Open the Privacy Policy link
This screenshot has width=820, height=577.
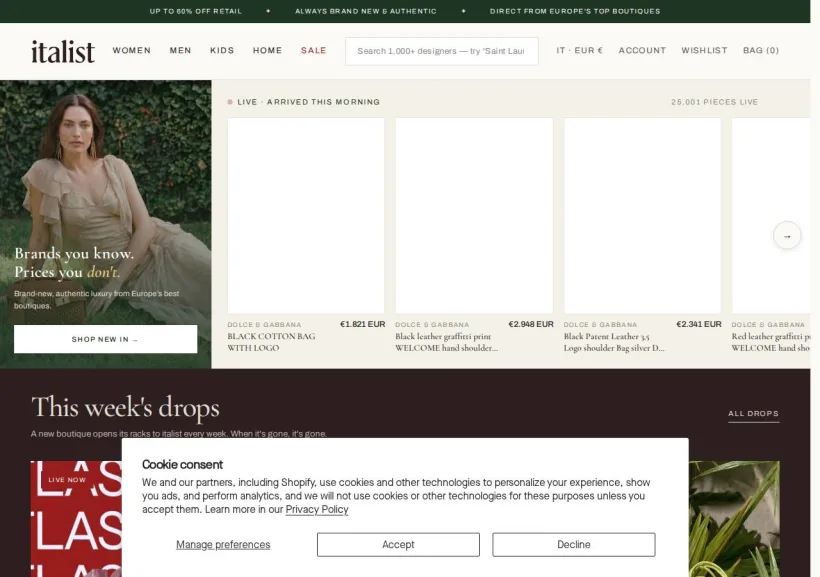[x=317, y=510]
